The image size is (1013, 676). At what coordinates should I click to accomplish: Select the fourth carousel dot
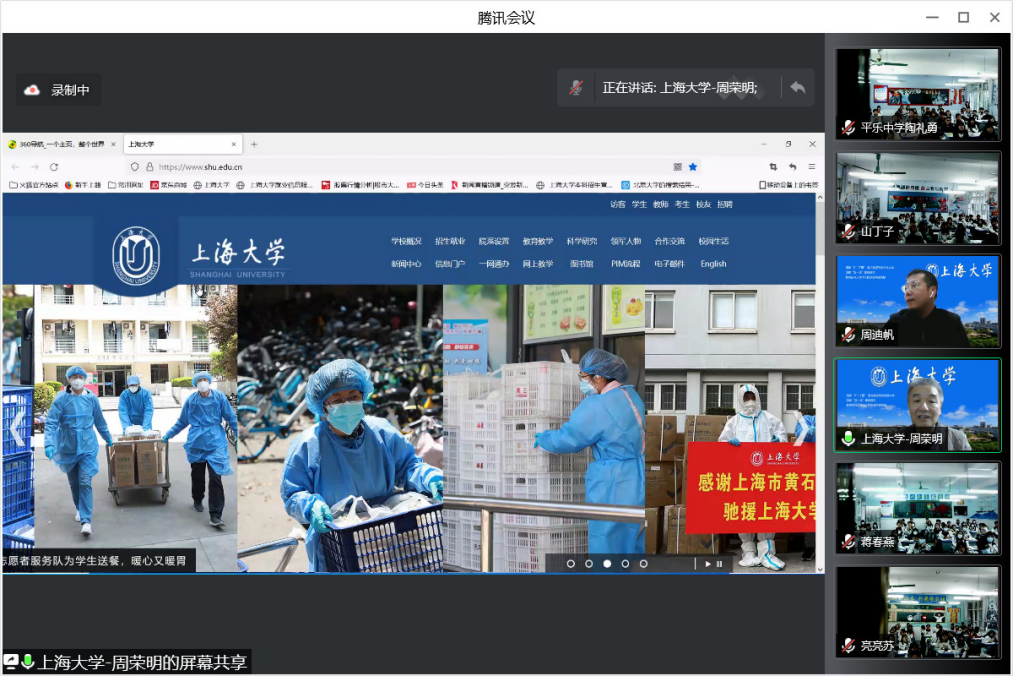click(625, 564)
